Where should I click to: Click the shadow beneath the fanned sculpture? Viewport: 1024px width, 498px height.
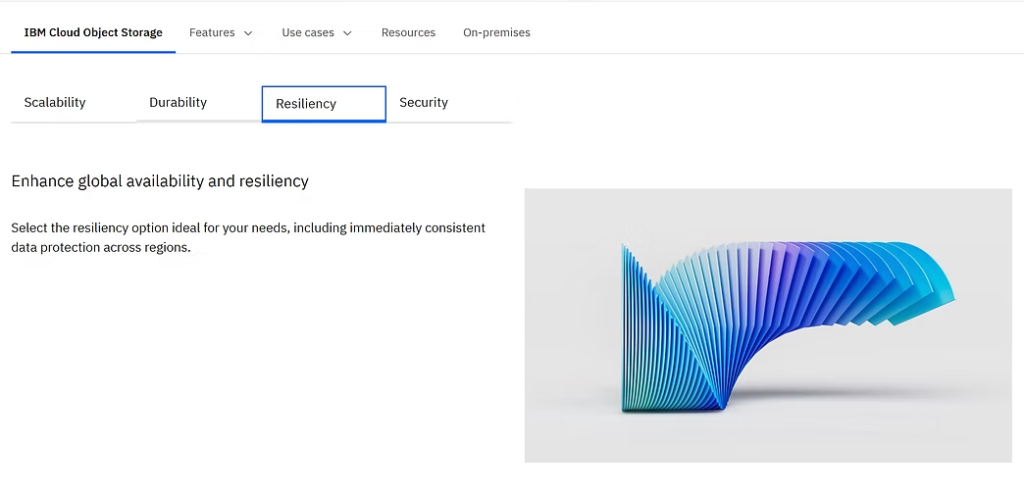(x=849, y=395)
